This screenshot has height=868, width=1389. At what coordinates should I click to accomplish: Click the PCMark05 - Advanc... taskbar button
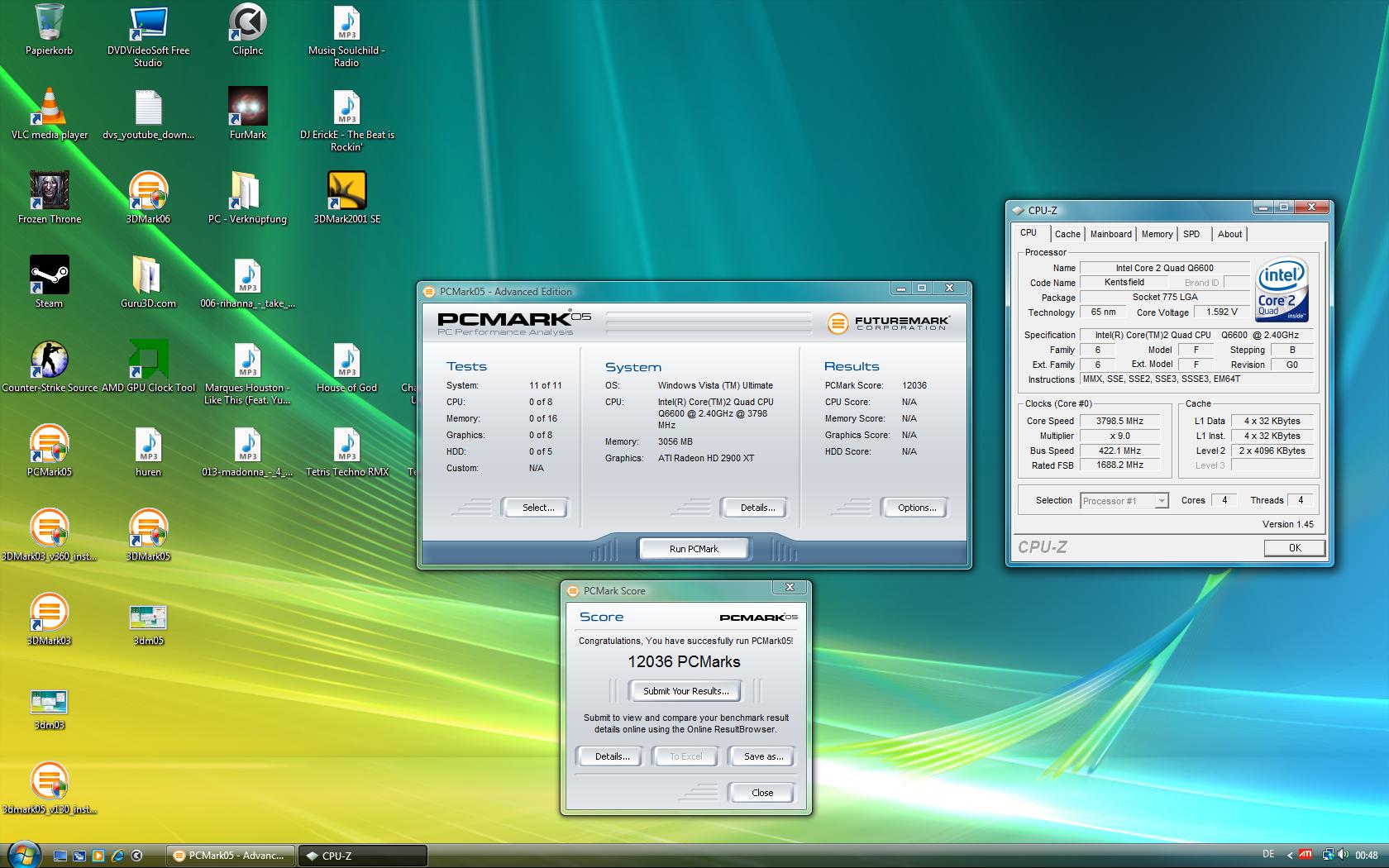click(231, 856)
